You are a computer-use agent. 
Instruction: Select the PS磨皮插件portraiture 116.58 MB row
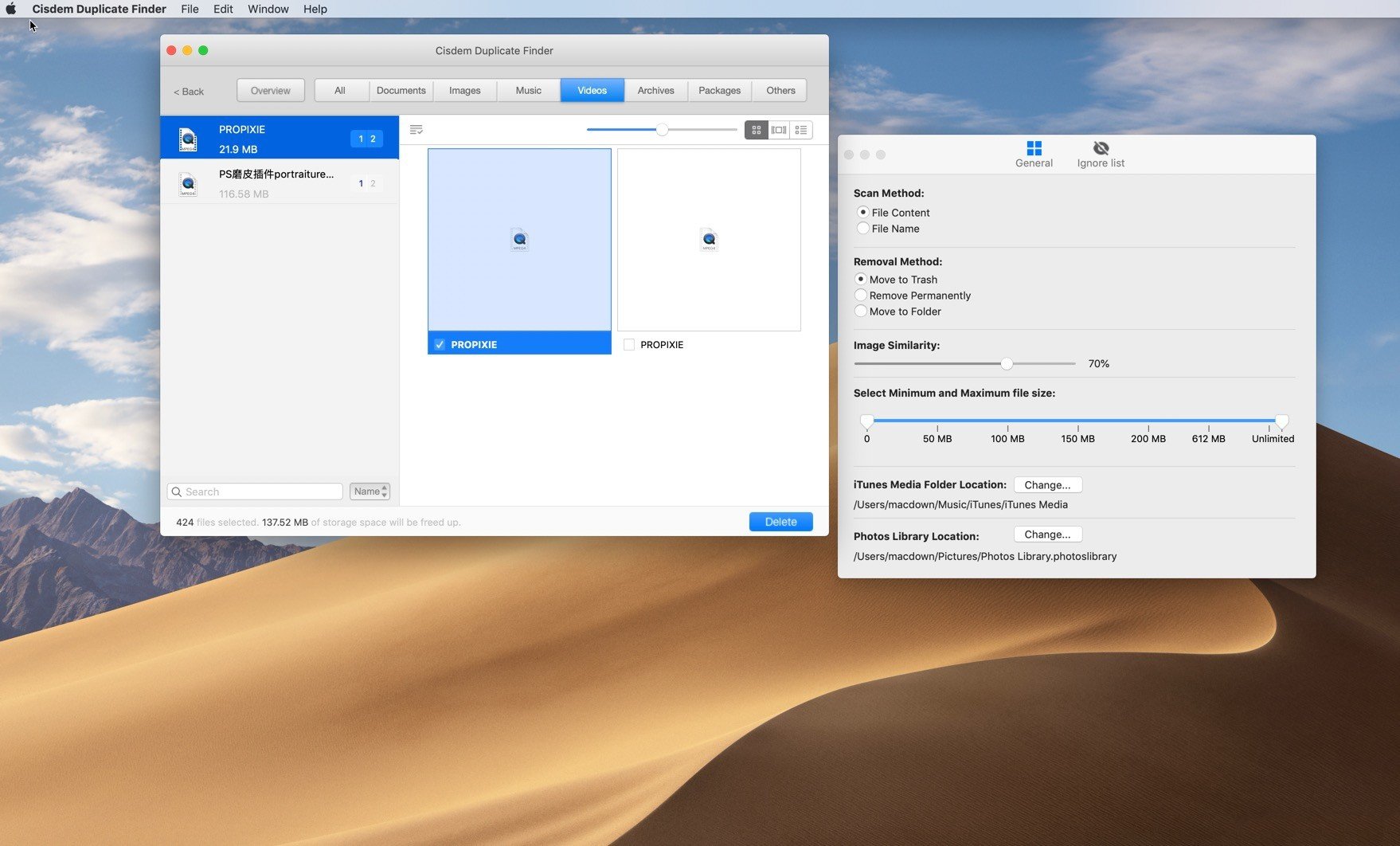(x=280, y=182)
